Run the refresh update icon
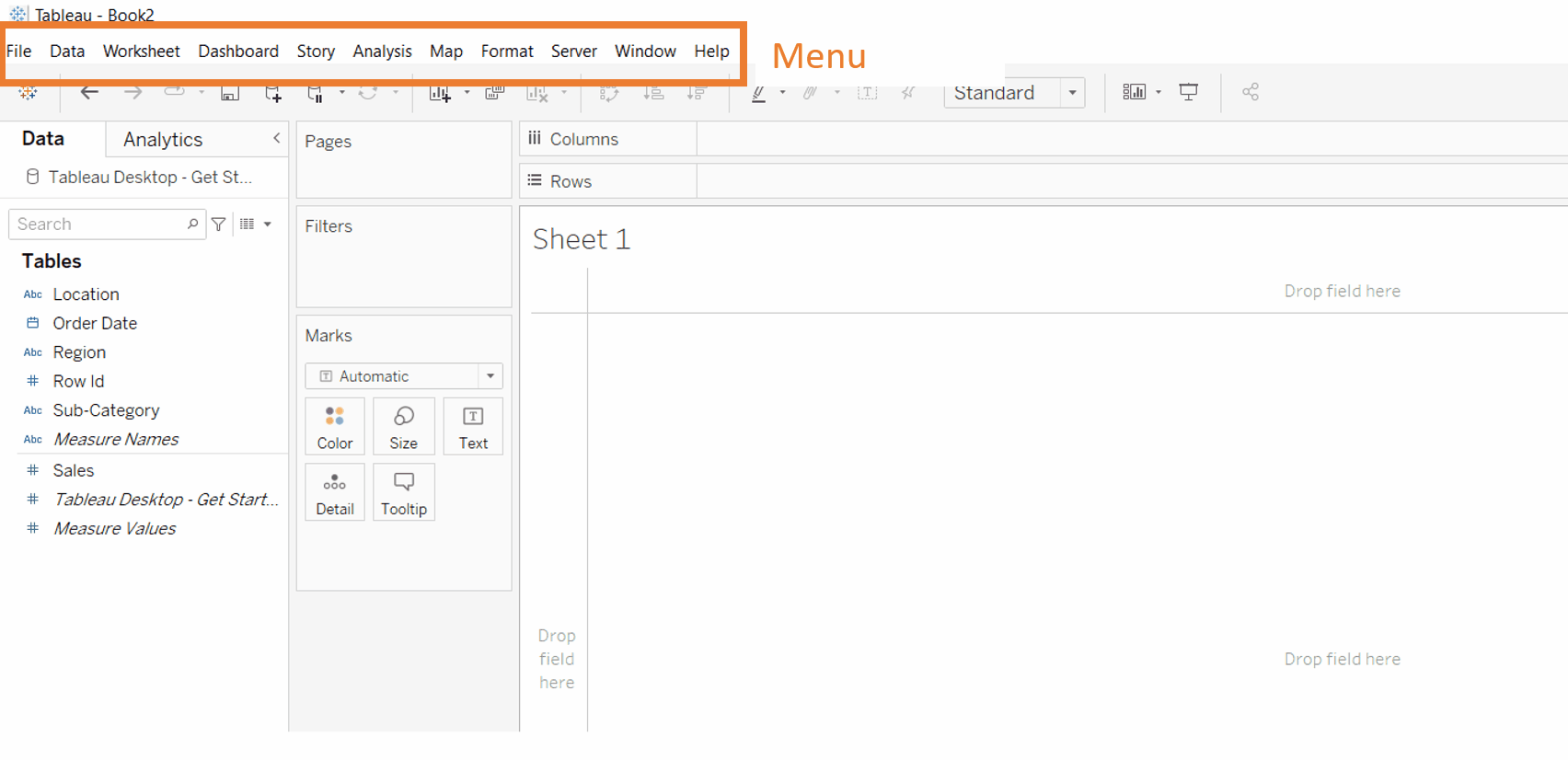Image resolution: width=1568 pixels, height=760 pixels. [x=368, y=92]
